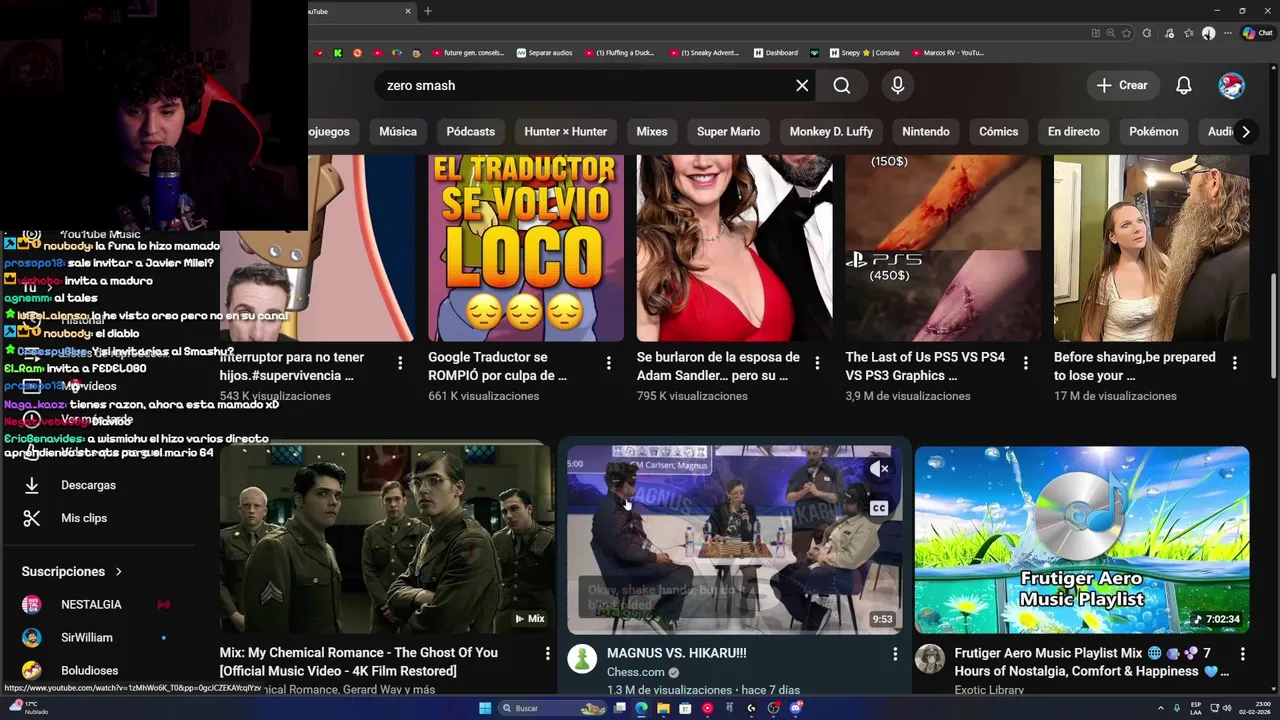Image resolution: width=1280 pixels, height=720 pixels.
Task: Open options for Google Traductor short
Action: [x=608, y=363]
